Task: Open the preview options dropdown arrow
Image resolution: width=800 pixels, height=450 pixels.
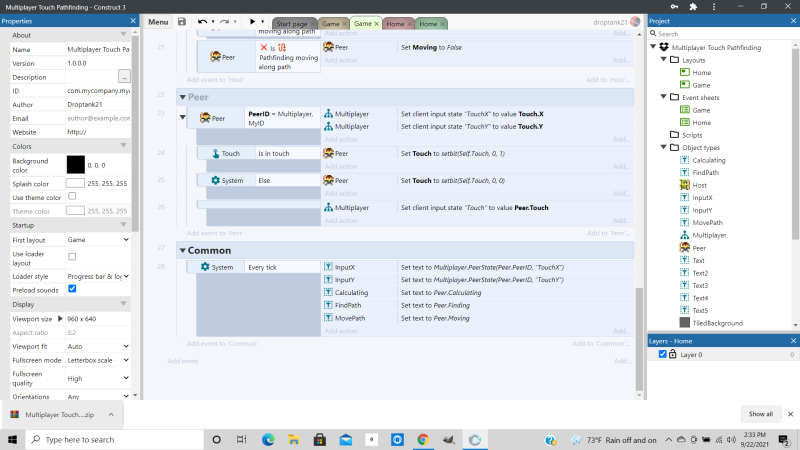Action: click(263, 22)
